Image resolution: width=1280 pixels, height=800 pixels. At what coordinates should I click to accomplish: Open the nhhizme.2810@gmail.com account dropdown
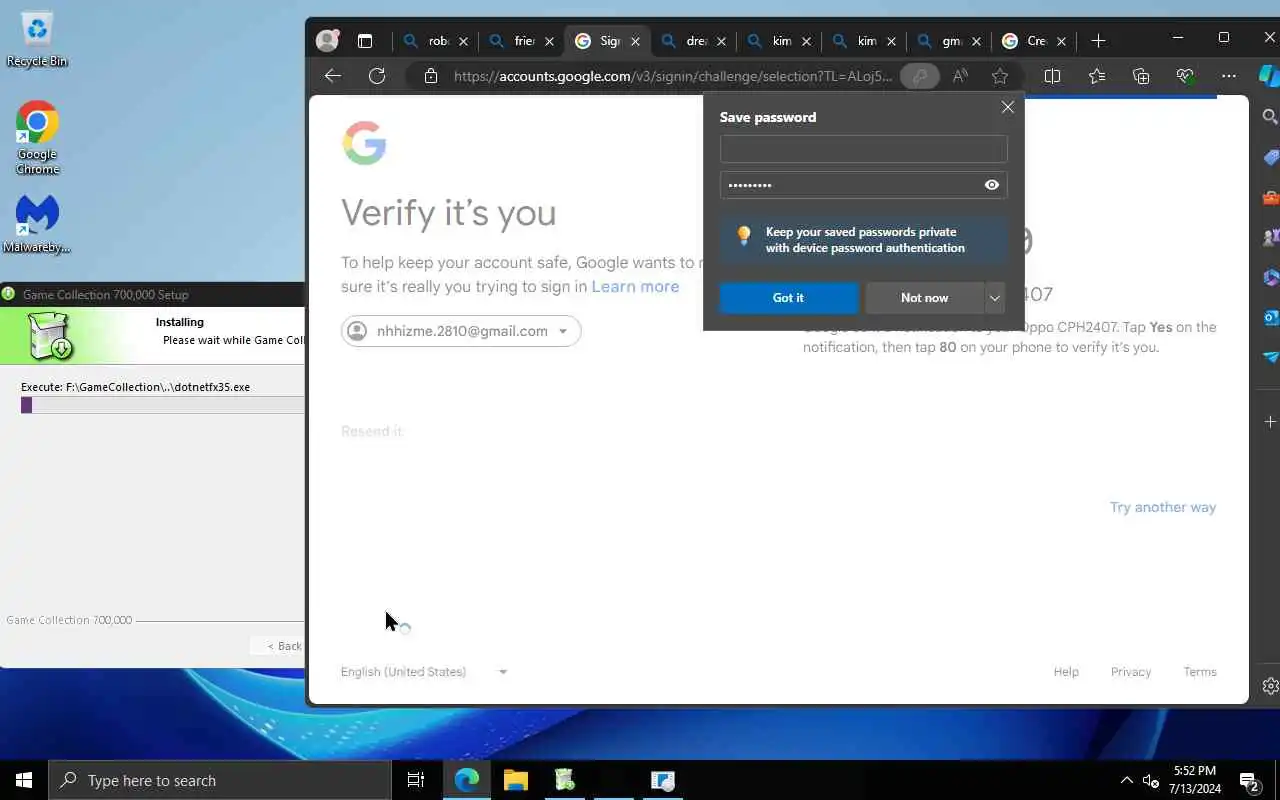461,331
